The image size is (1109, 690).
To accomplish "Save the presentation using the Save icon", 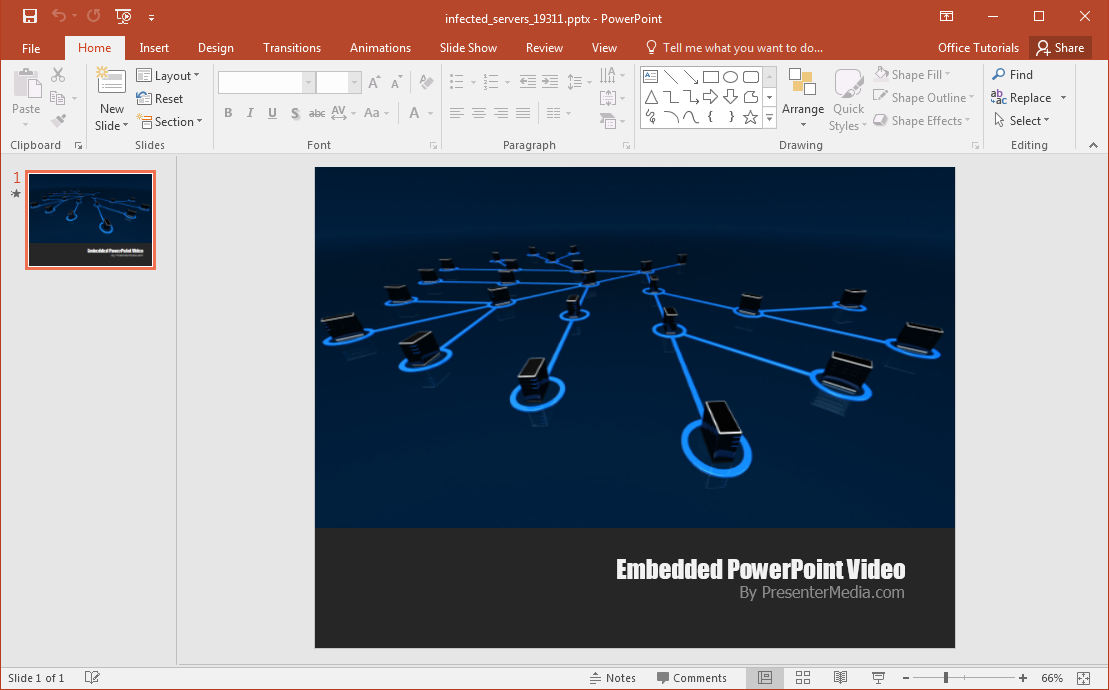I will pyautogui.click(x=30, y=17).
